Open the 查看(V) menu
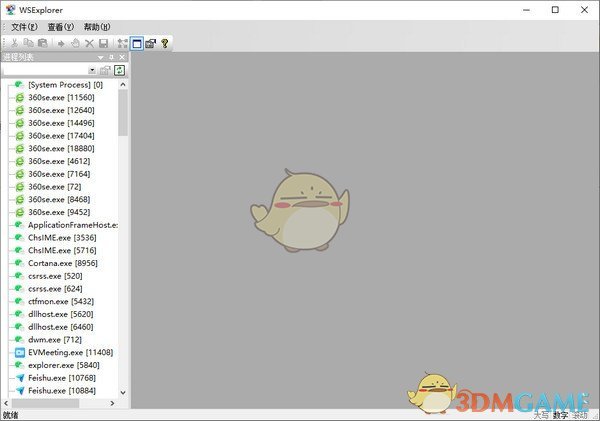This screenshot has height=421, width=600. click(x=61, y=27)
